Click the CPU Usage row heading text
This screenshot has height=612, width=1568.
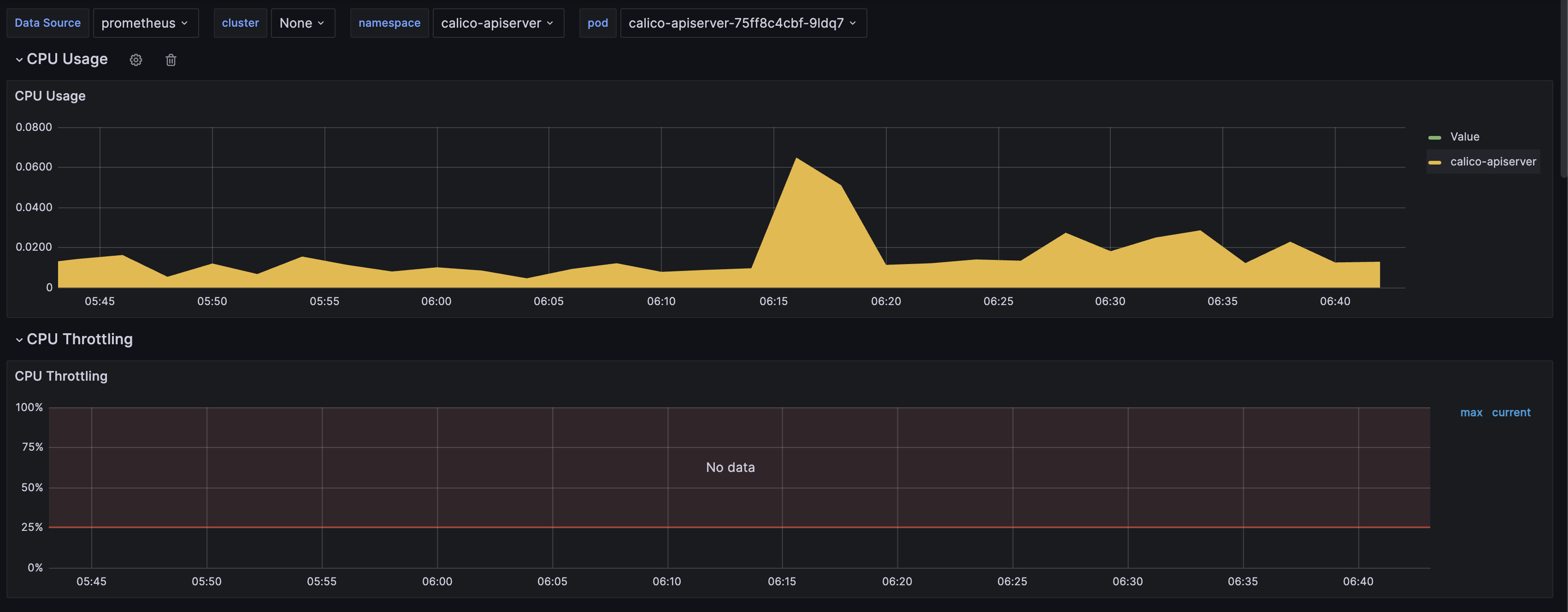click(67, 59)
